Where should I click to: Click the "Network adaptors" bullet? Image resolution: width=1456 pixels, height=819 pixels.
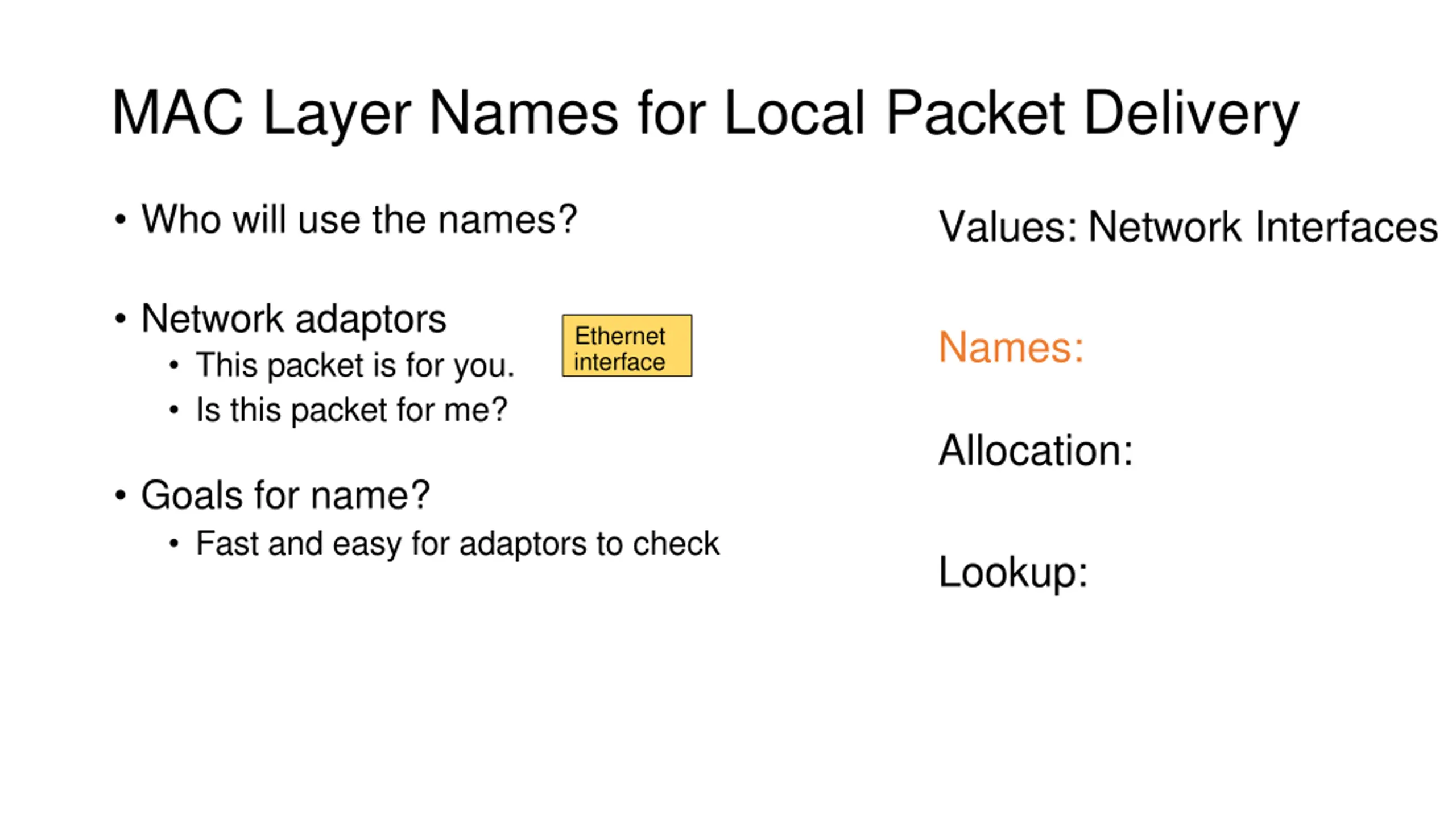coord(293,318)
